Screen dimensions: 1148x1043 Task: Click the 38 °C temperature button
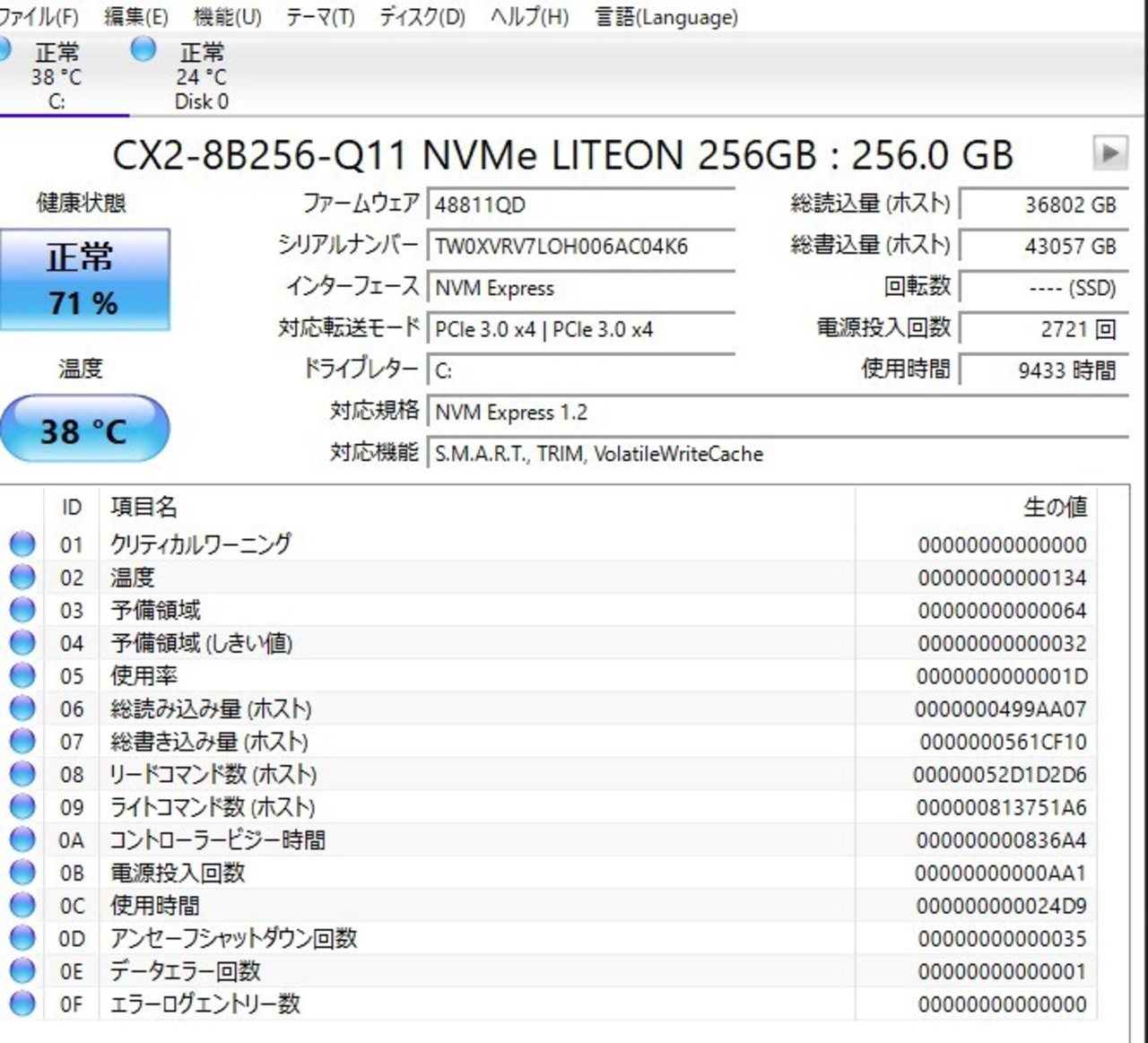click(x=83, y=430)
